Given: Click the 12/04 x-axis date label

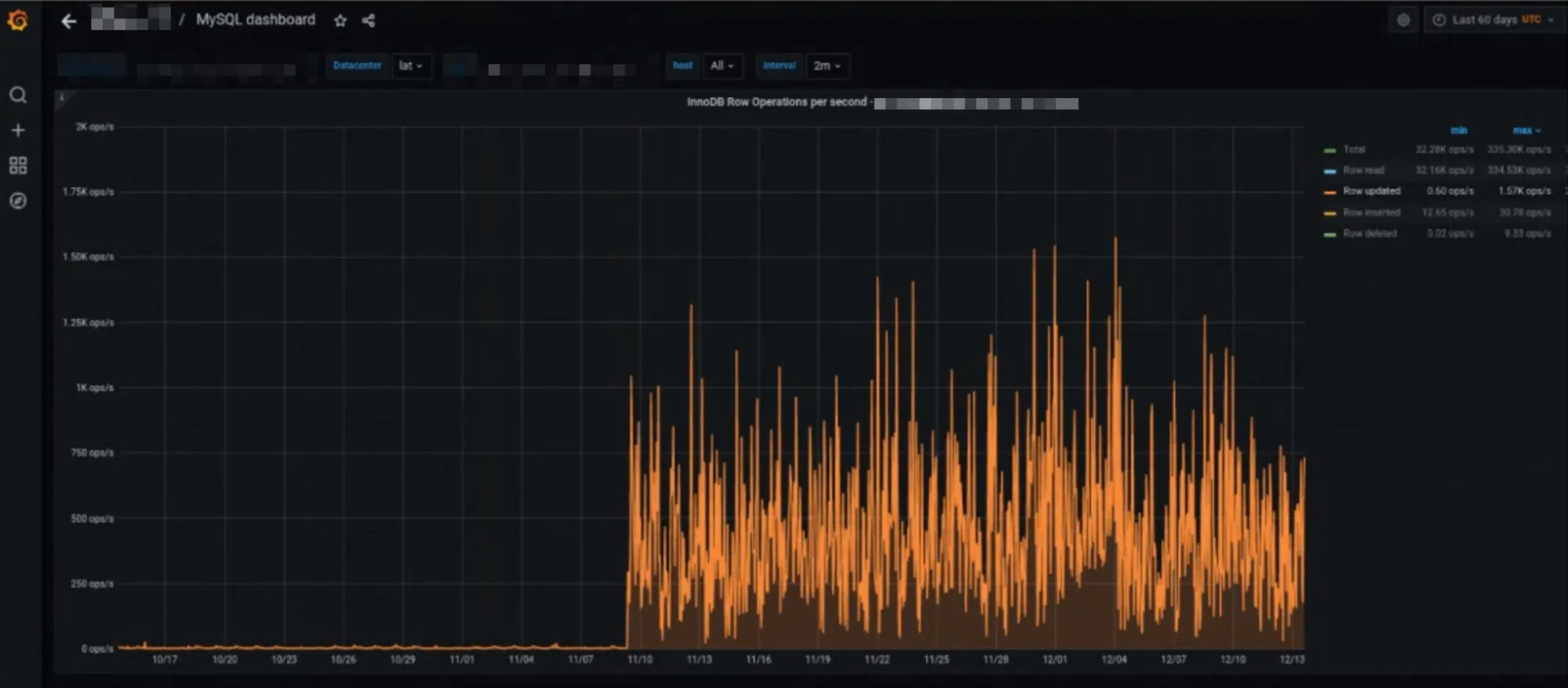Looking at the screenshot, I should tap(1114, 660).
